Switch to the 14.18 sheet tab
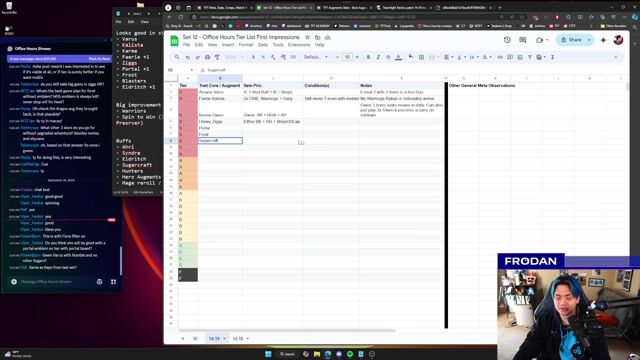This screenshot has width=640, height=360. [x=238, y=338]
